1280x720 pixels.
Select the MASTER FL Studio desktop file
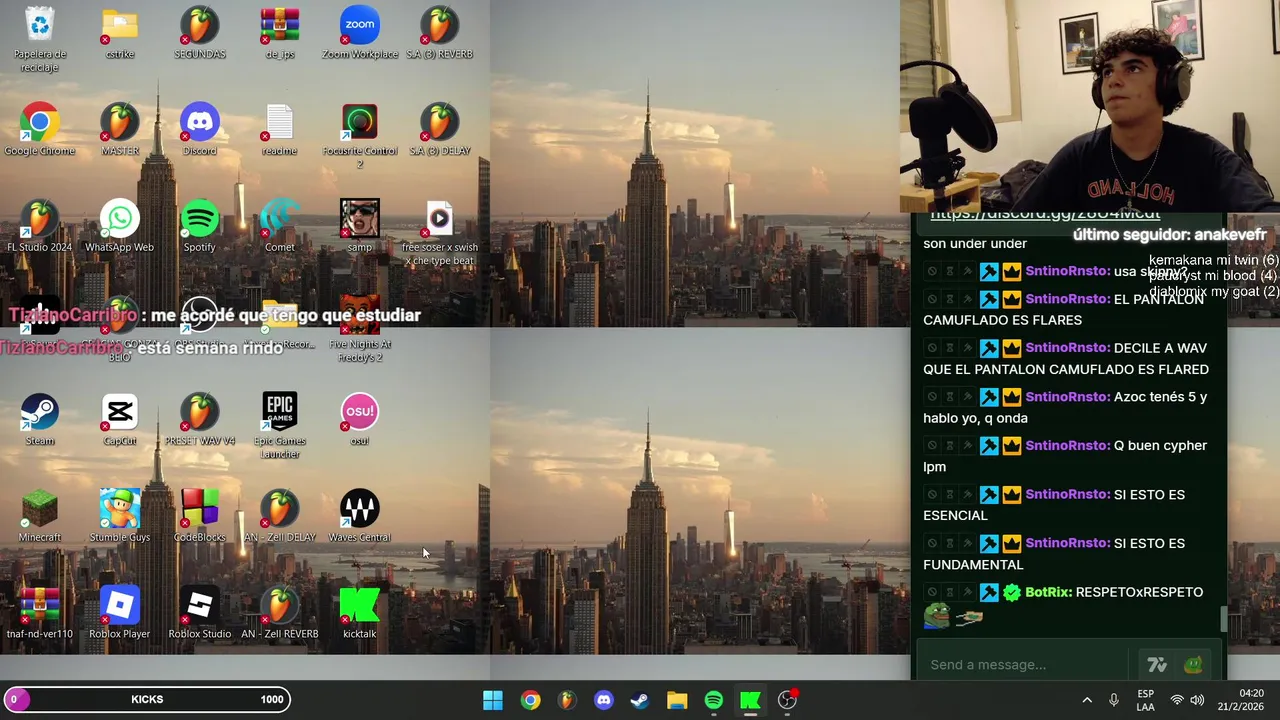pos(120,129)
